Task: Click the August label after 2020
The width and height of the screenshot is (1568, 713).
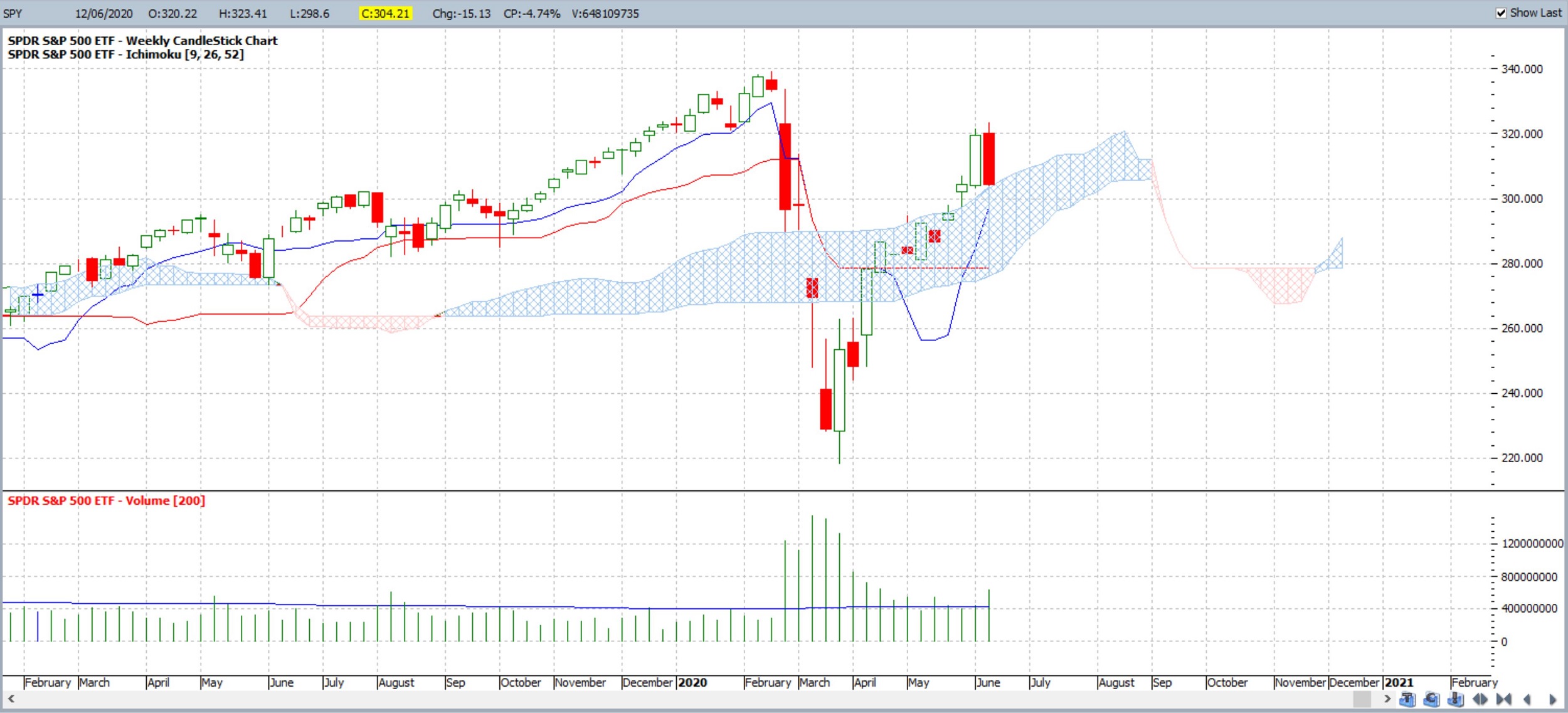Action: (x=1116, y=682)
